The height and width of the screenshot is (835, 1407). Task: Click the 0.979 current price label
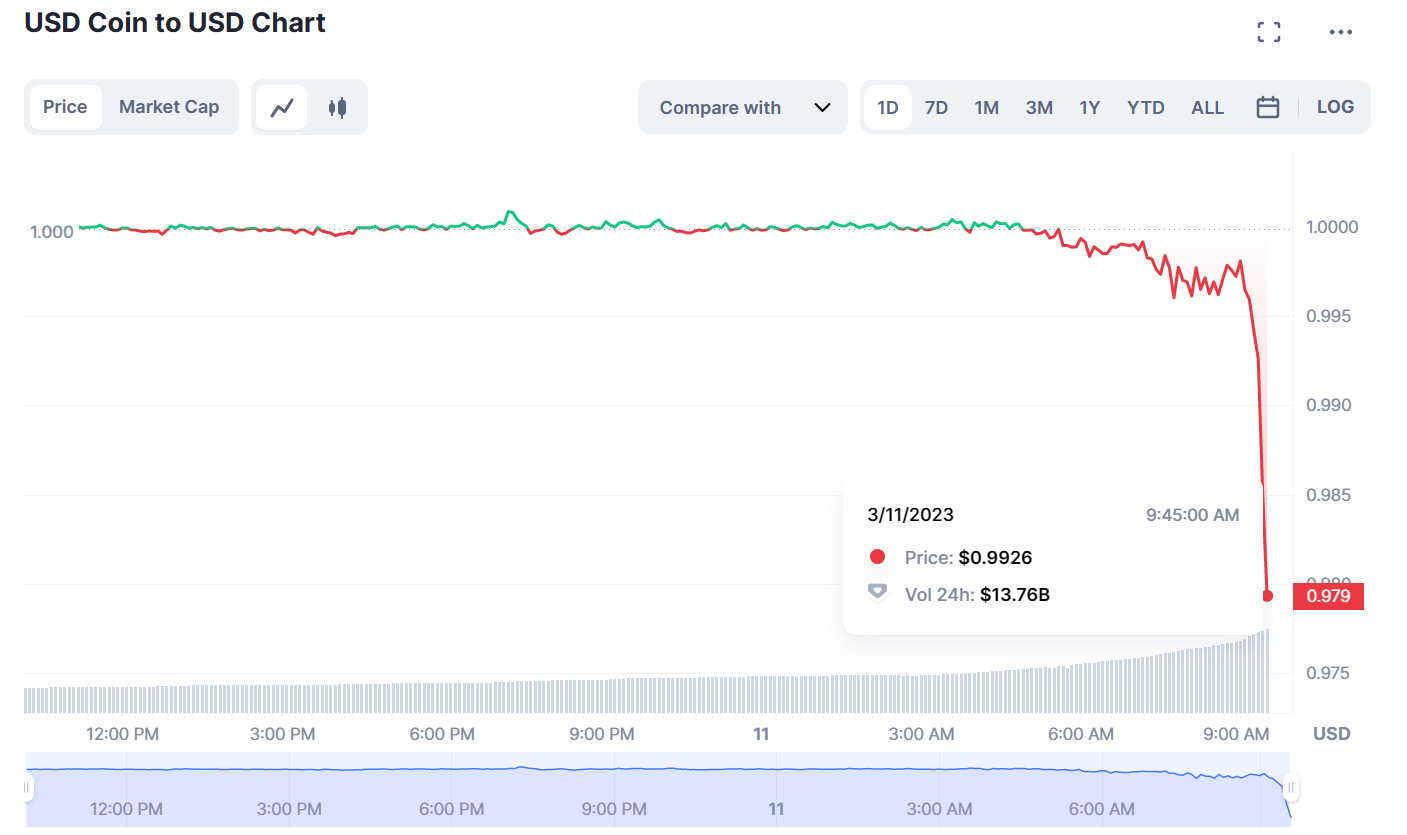tap(1328, 596)
